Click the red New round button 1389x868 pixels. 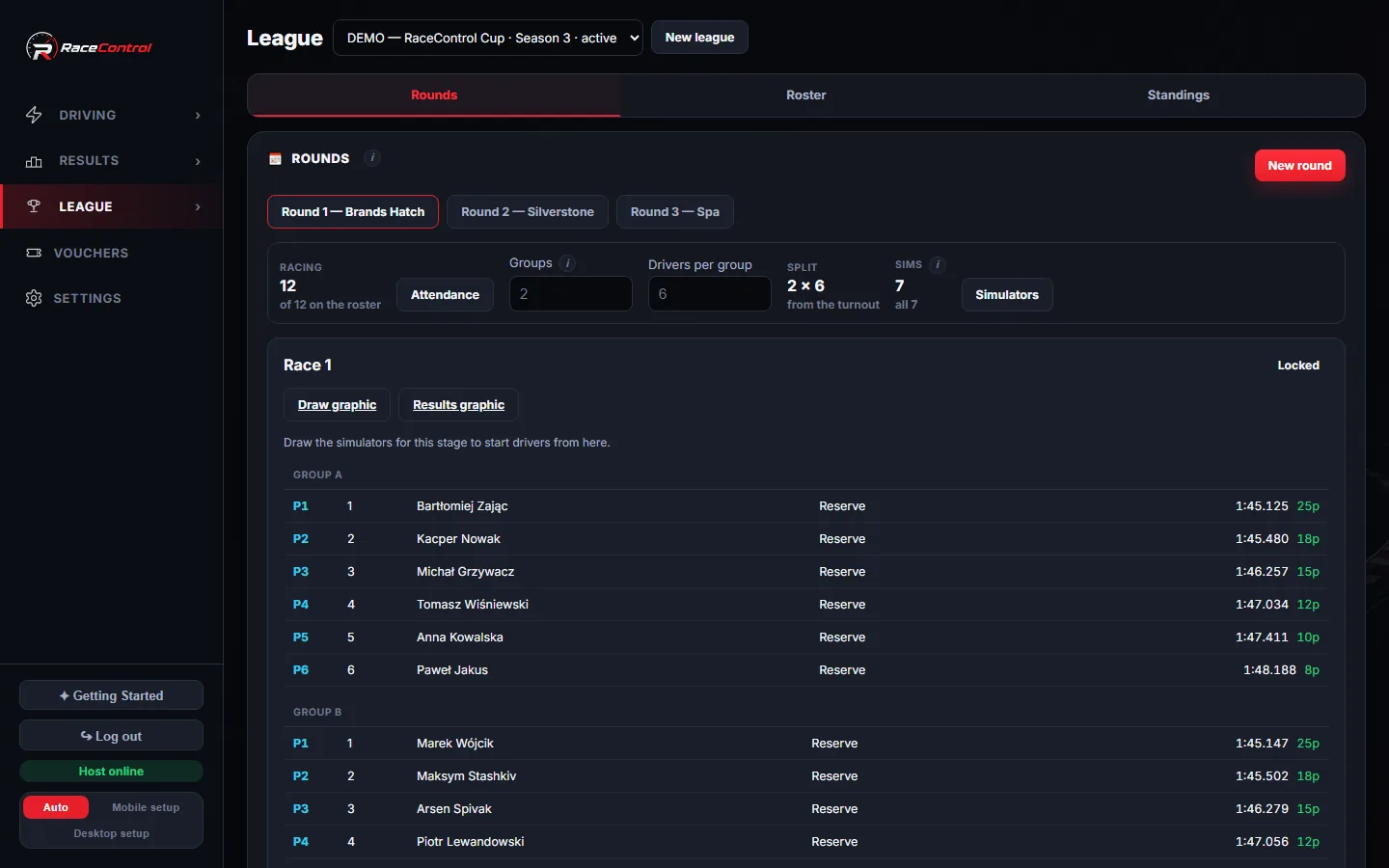1300,166
